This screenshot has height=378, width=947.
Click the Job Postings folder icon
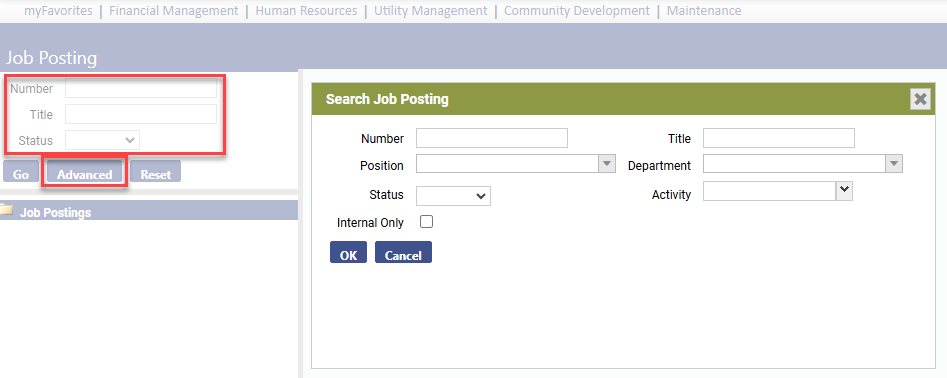click(7, 210)
